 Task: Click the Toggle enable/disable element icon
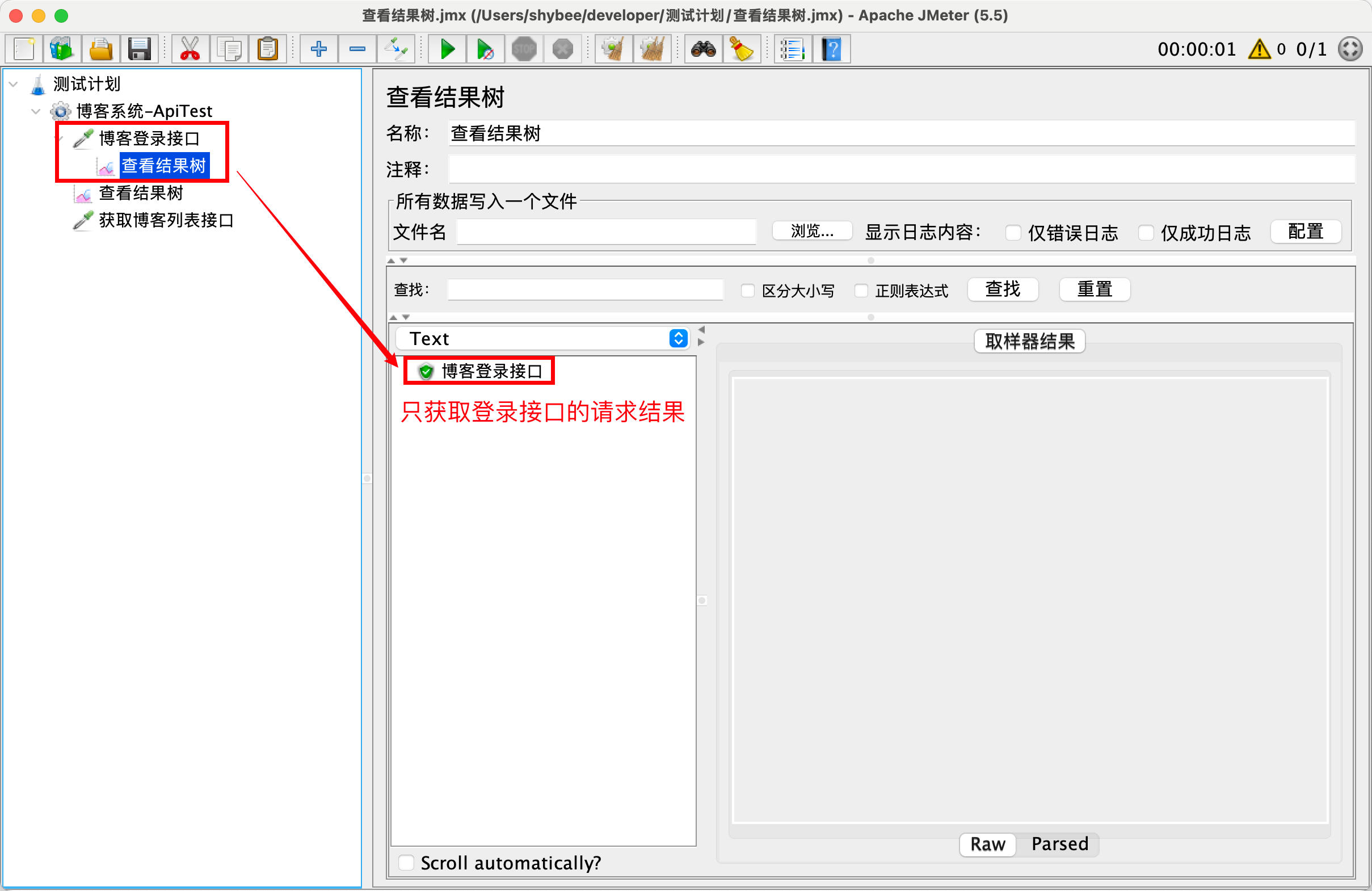click(x=396, y=49)
